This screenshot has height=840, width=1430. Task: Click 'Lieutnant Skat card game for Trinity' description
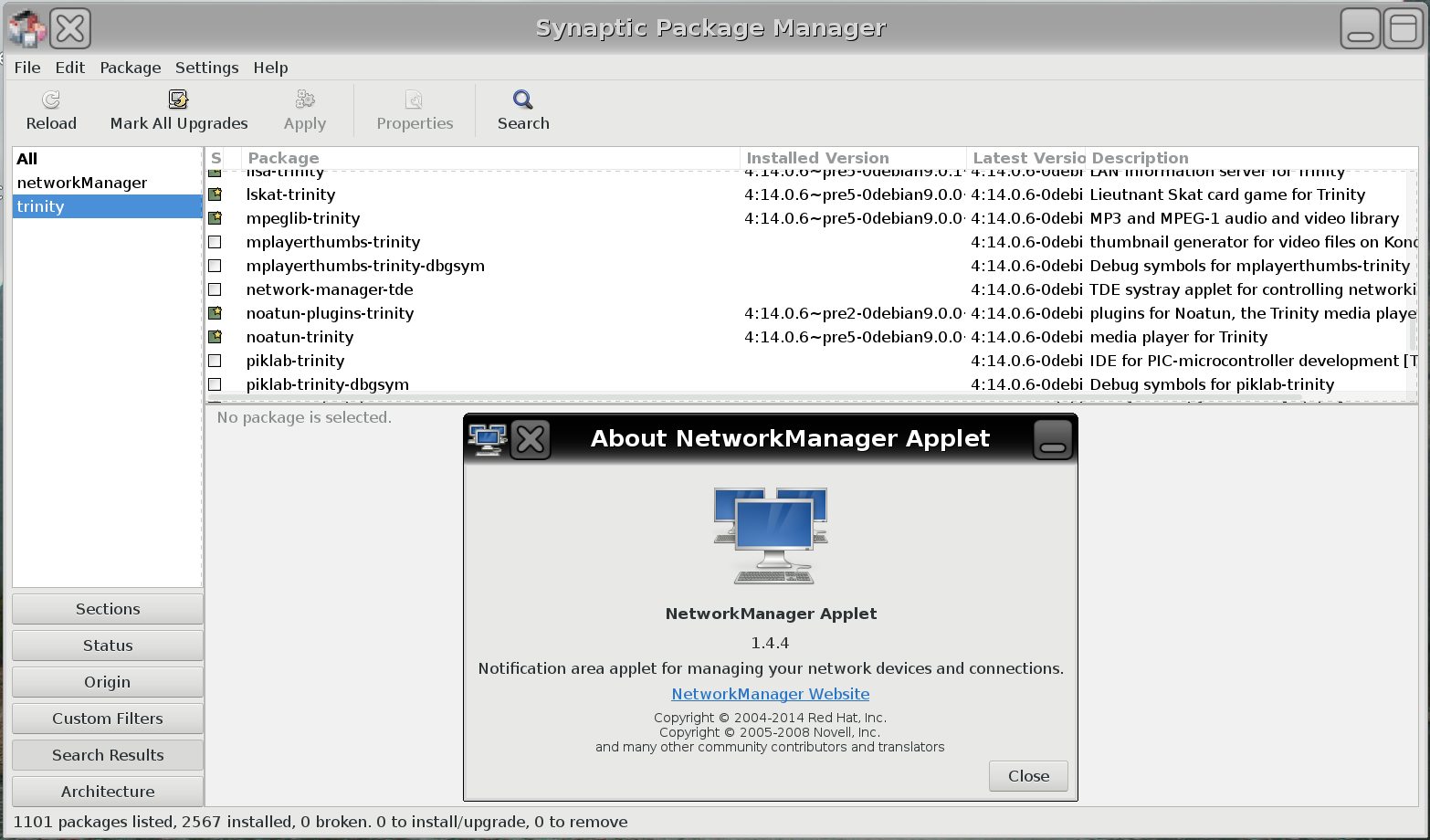pyautogui.click(x=1227, y=194)
